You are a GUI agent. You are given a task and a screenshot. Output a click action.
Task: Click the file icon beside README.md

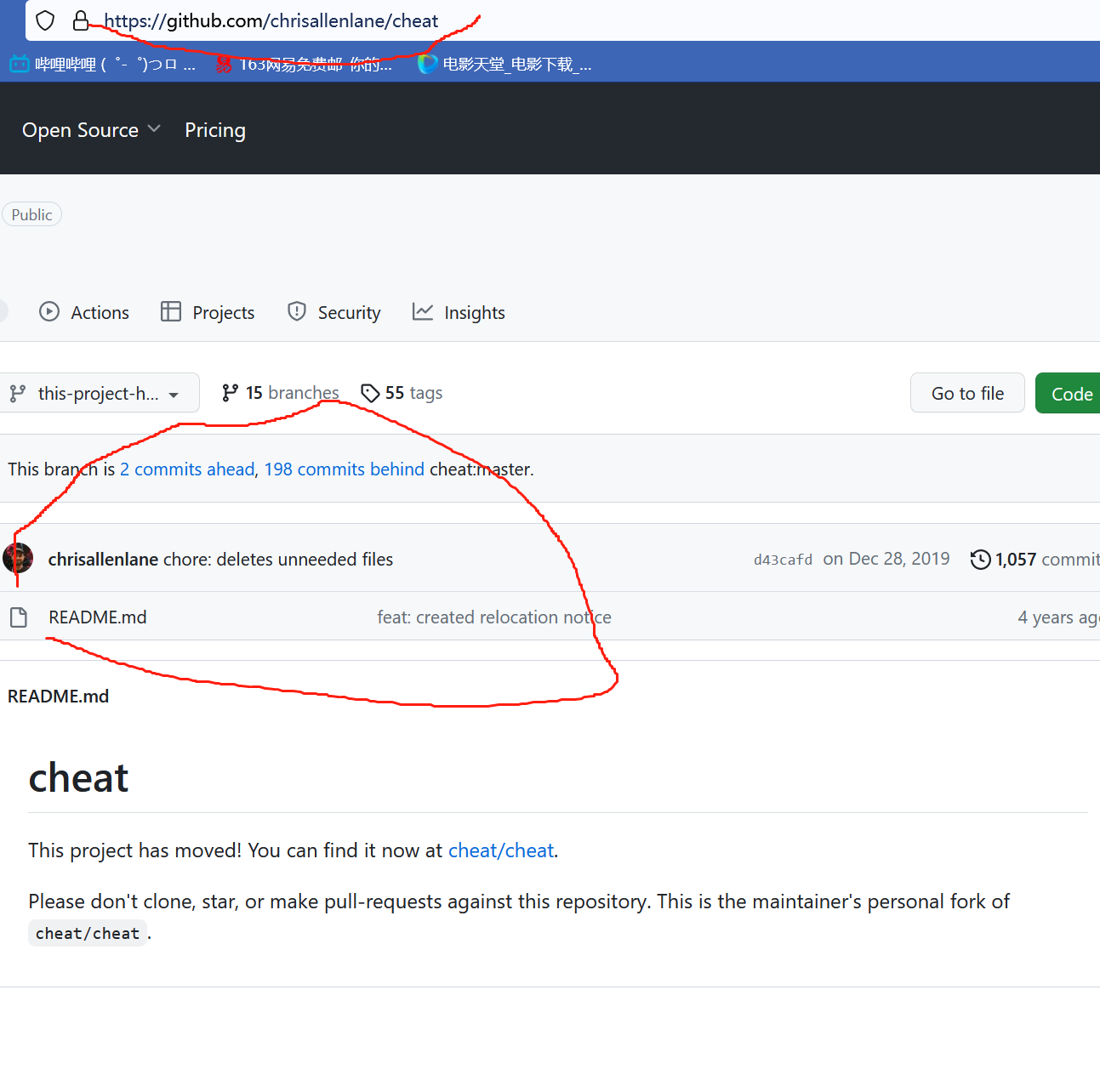point(19,617)
